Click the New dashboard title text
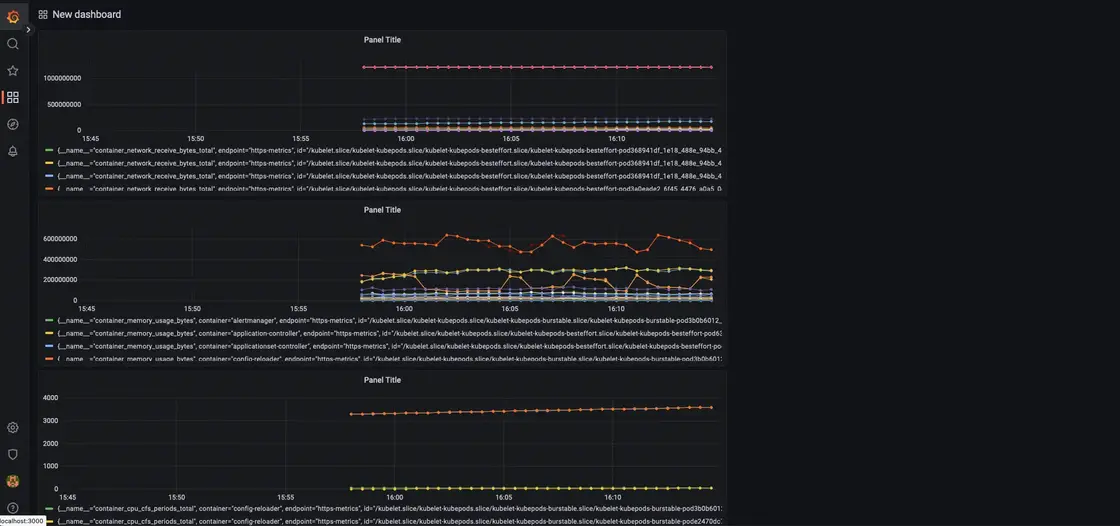The image size is (1120, 526). tap(87, 15)
